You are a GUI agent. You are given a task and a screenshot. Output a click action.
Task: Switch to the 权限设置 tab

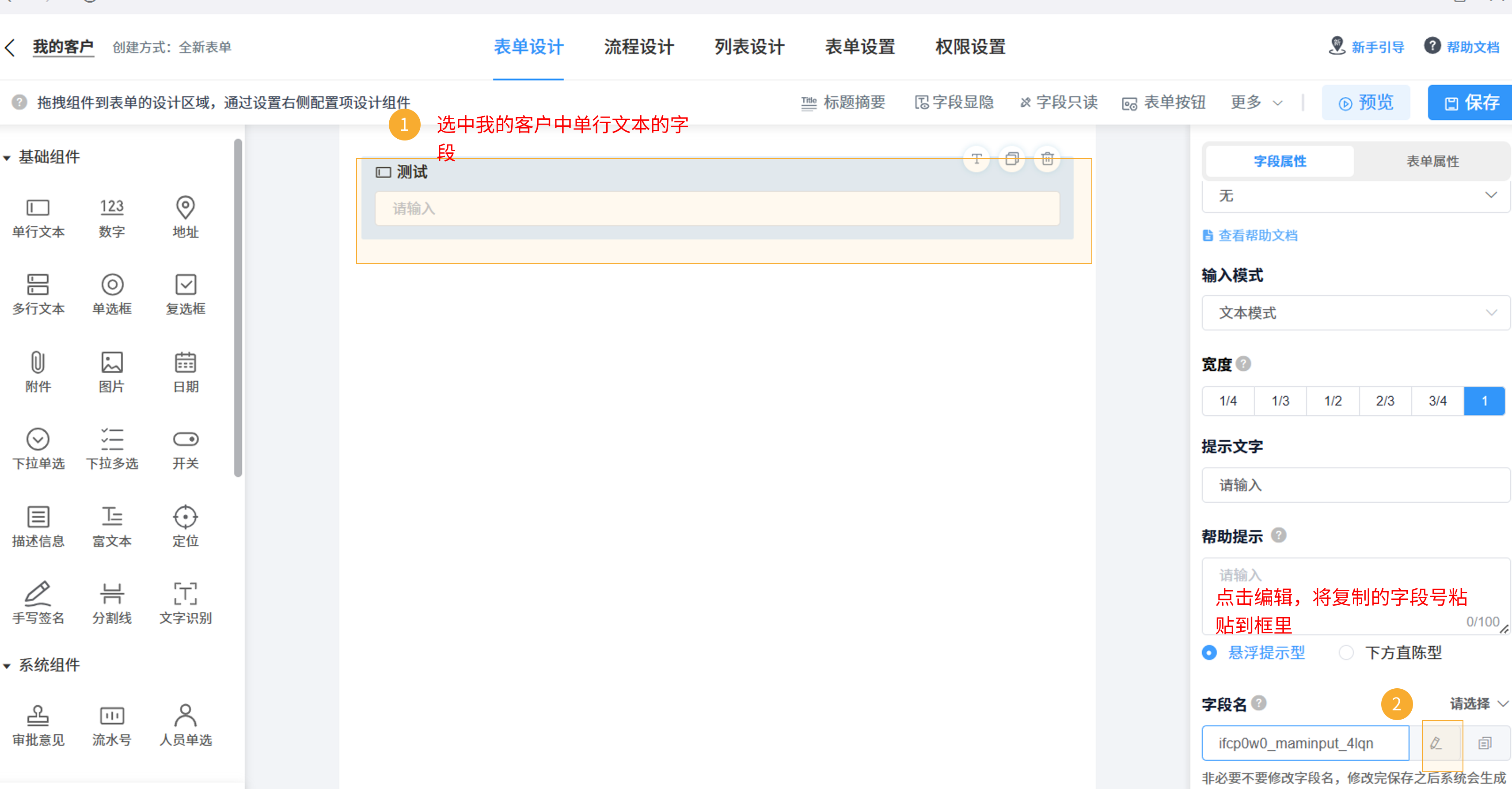coord(970,47)
